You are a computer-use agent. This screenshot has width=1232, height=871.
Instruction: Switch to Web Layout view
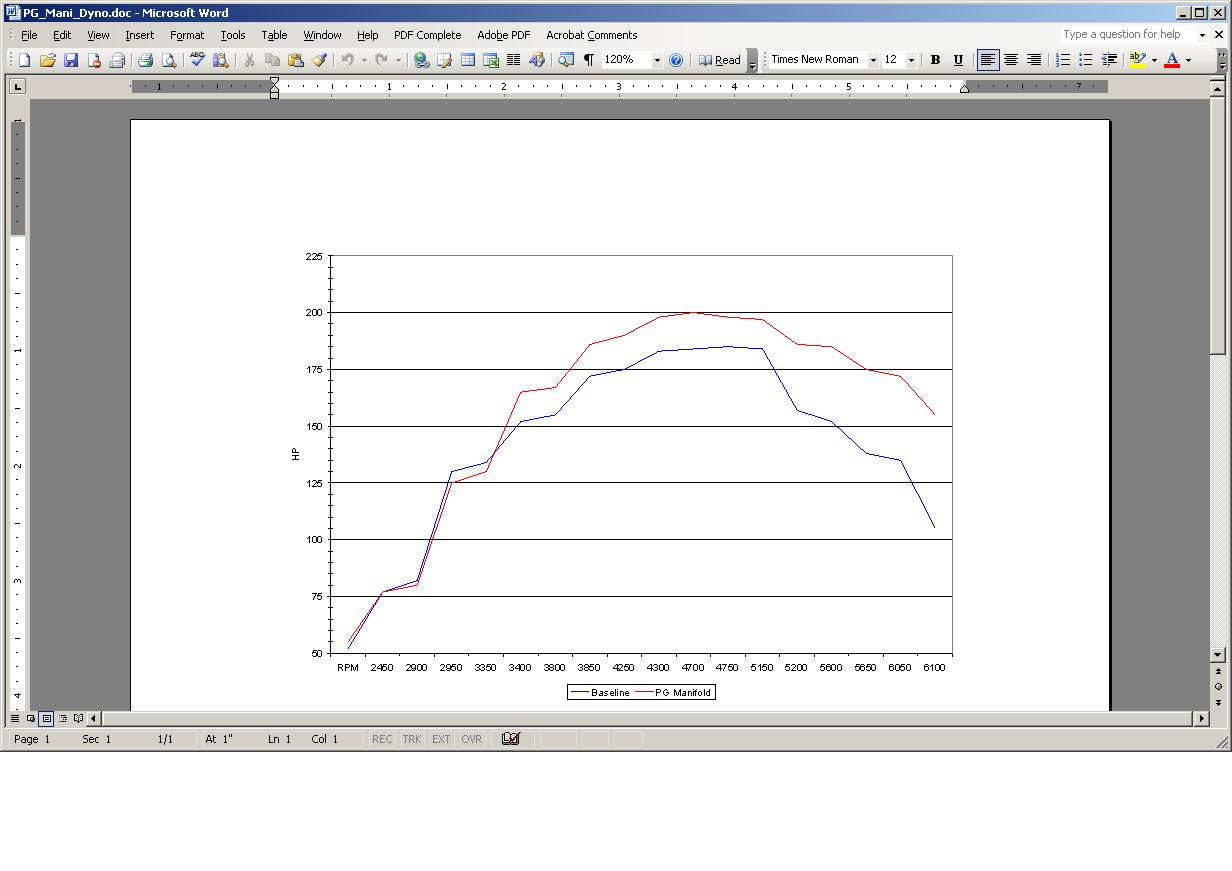pos(31,718)
